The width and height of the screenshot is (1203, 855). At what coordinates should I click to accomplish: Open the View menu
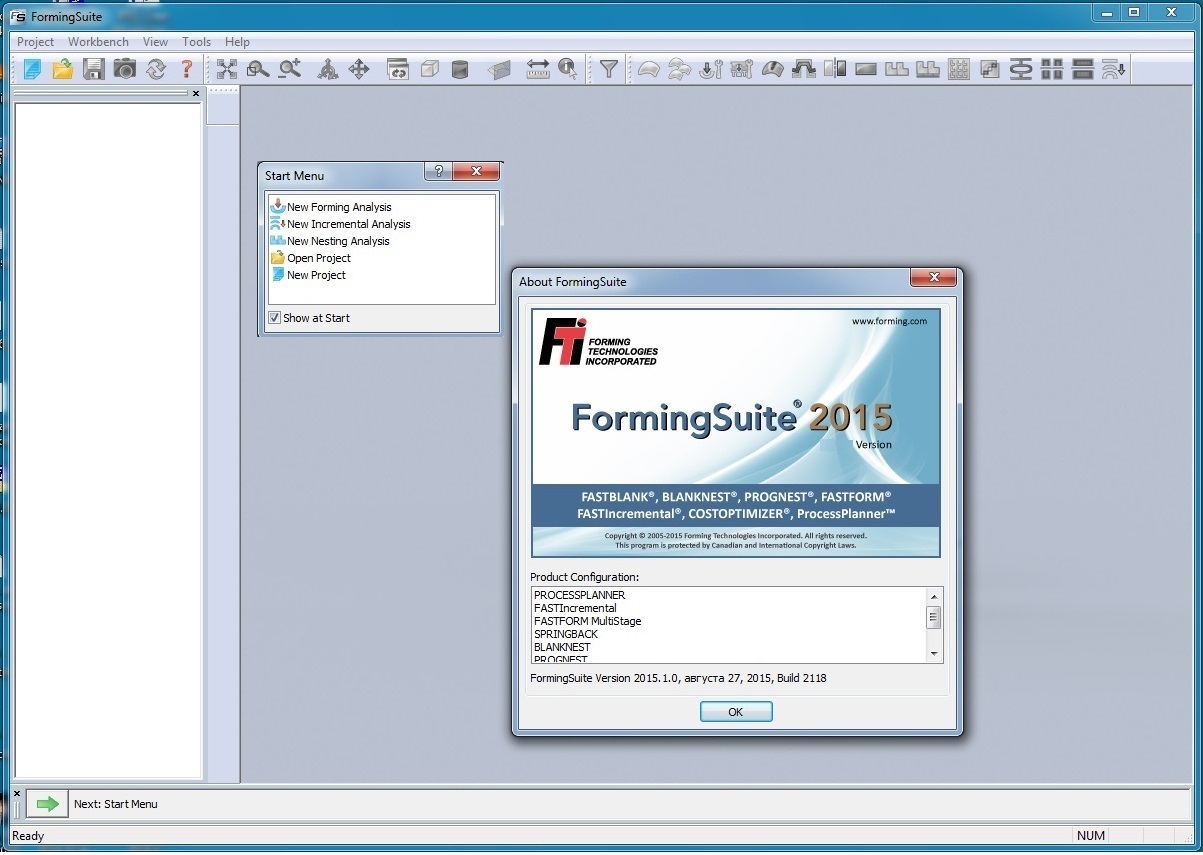coord(155,42)
